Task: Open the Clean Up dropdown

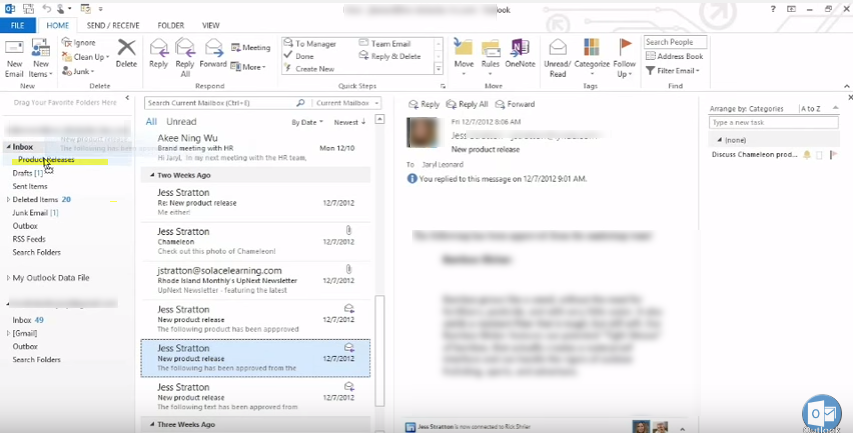Action: [85, 57]
